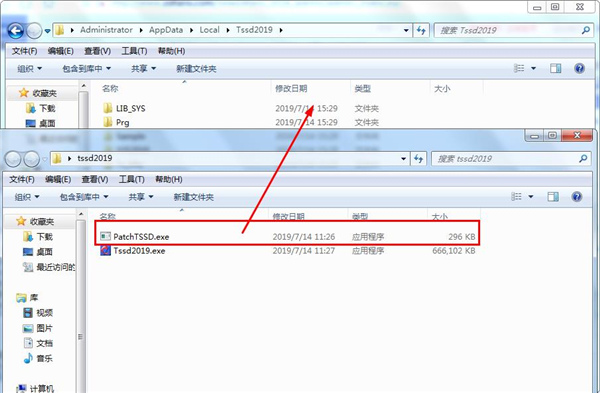
Task: Toggle preview pane in the front window
Action: (553, 197)
